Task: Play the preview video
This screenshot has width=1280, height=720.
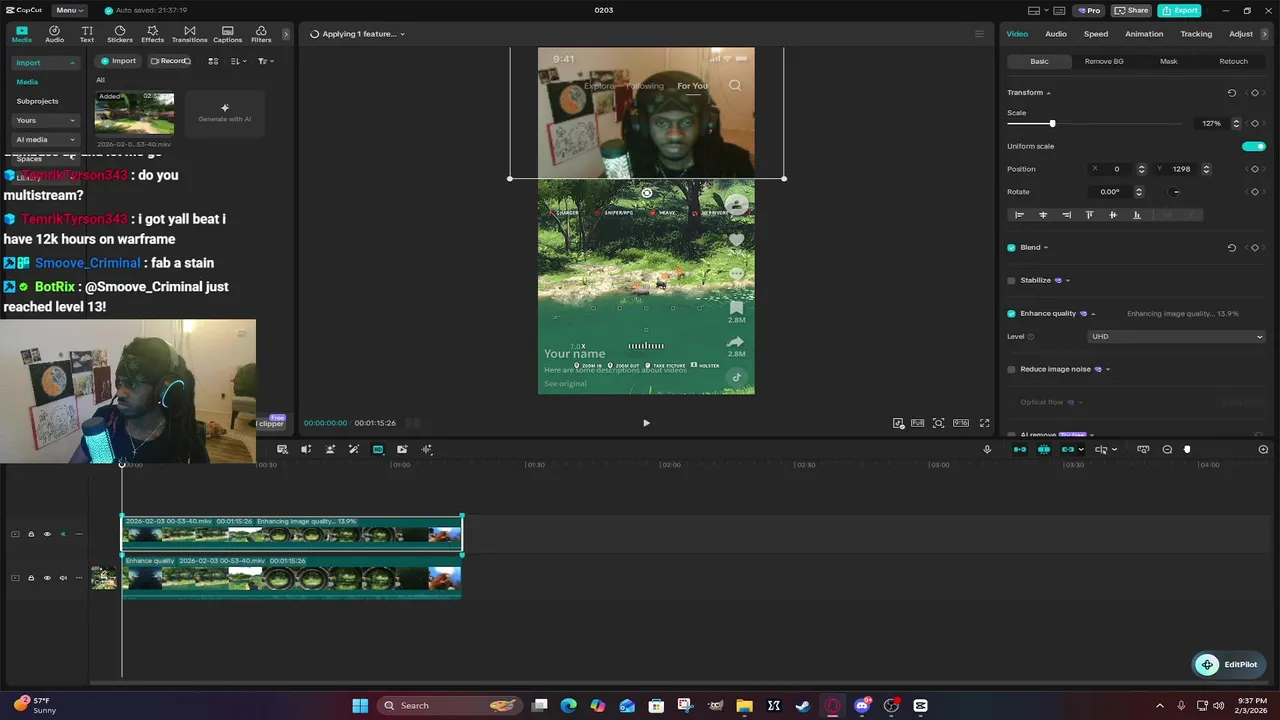Action: pos(646,423)
